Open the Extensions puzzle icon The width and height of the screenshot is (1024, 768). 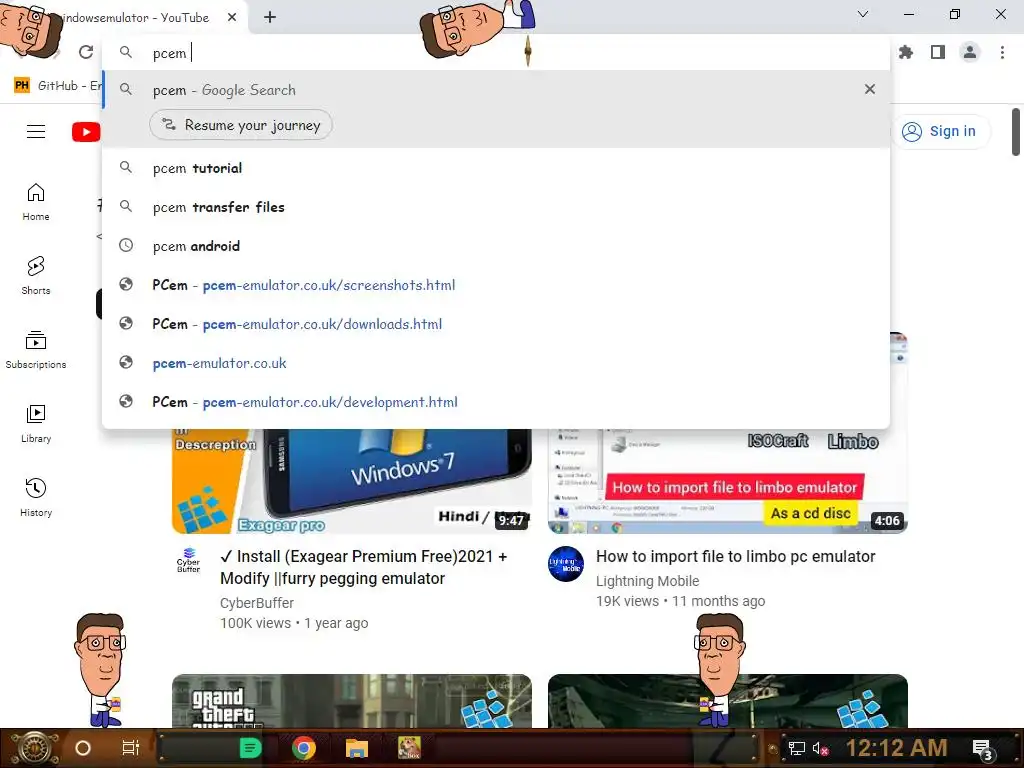pyautogui.click(x=906, y=52)
